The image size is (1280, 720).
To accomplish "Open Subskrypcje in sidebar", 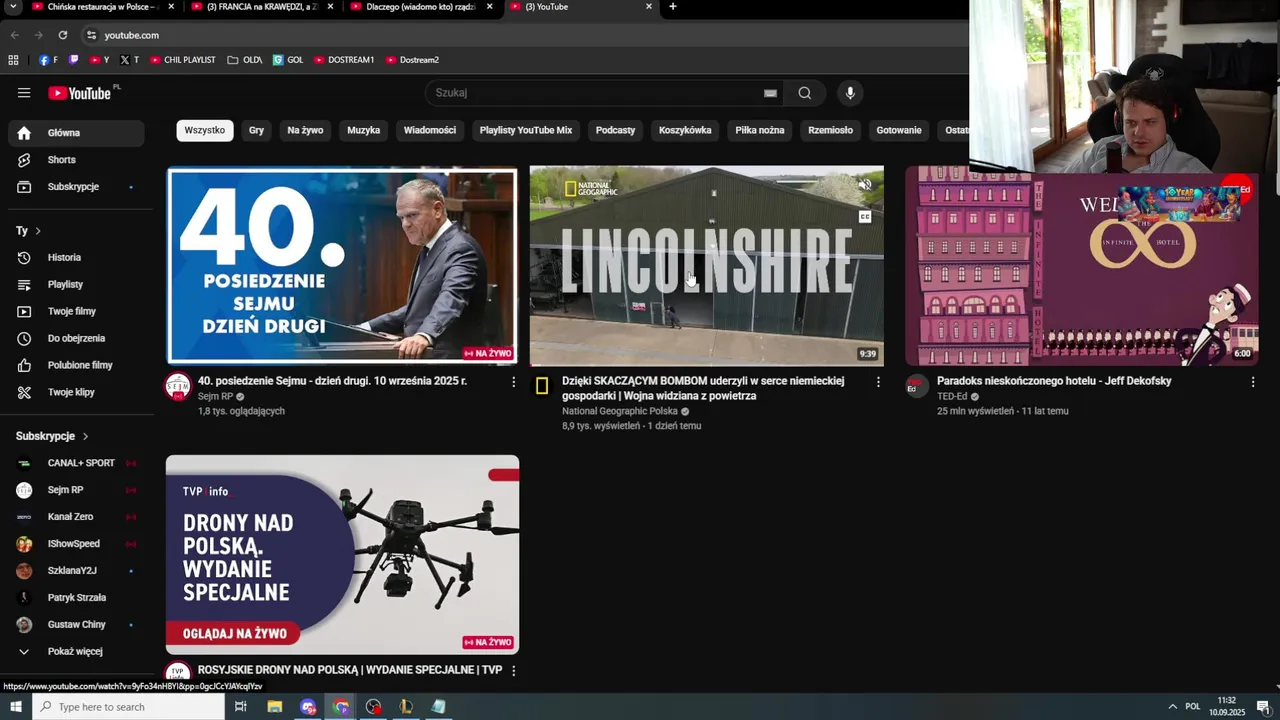I will coord(77,187).
